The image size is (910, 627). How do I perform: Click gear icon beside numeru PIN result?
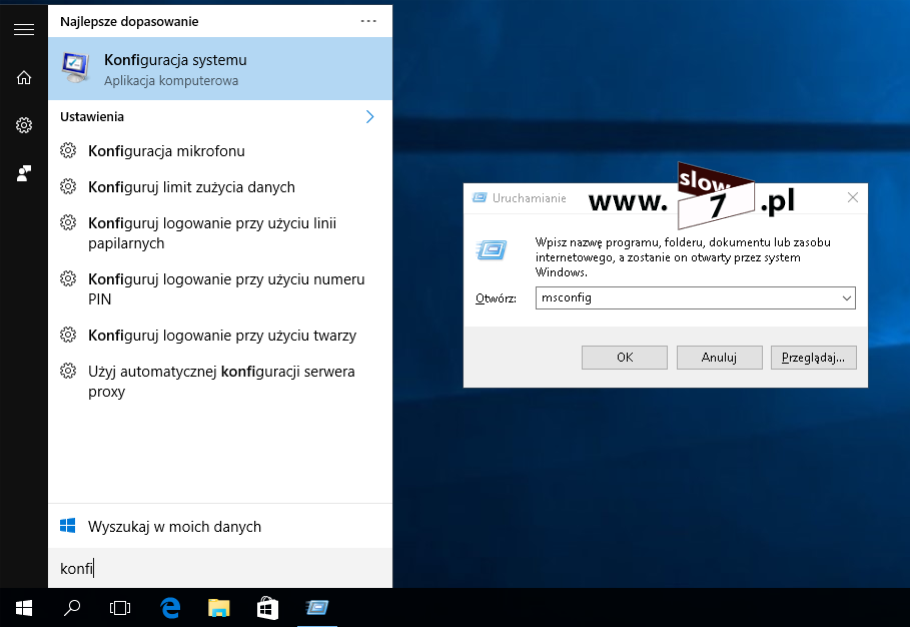click(68, 279)
